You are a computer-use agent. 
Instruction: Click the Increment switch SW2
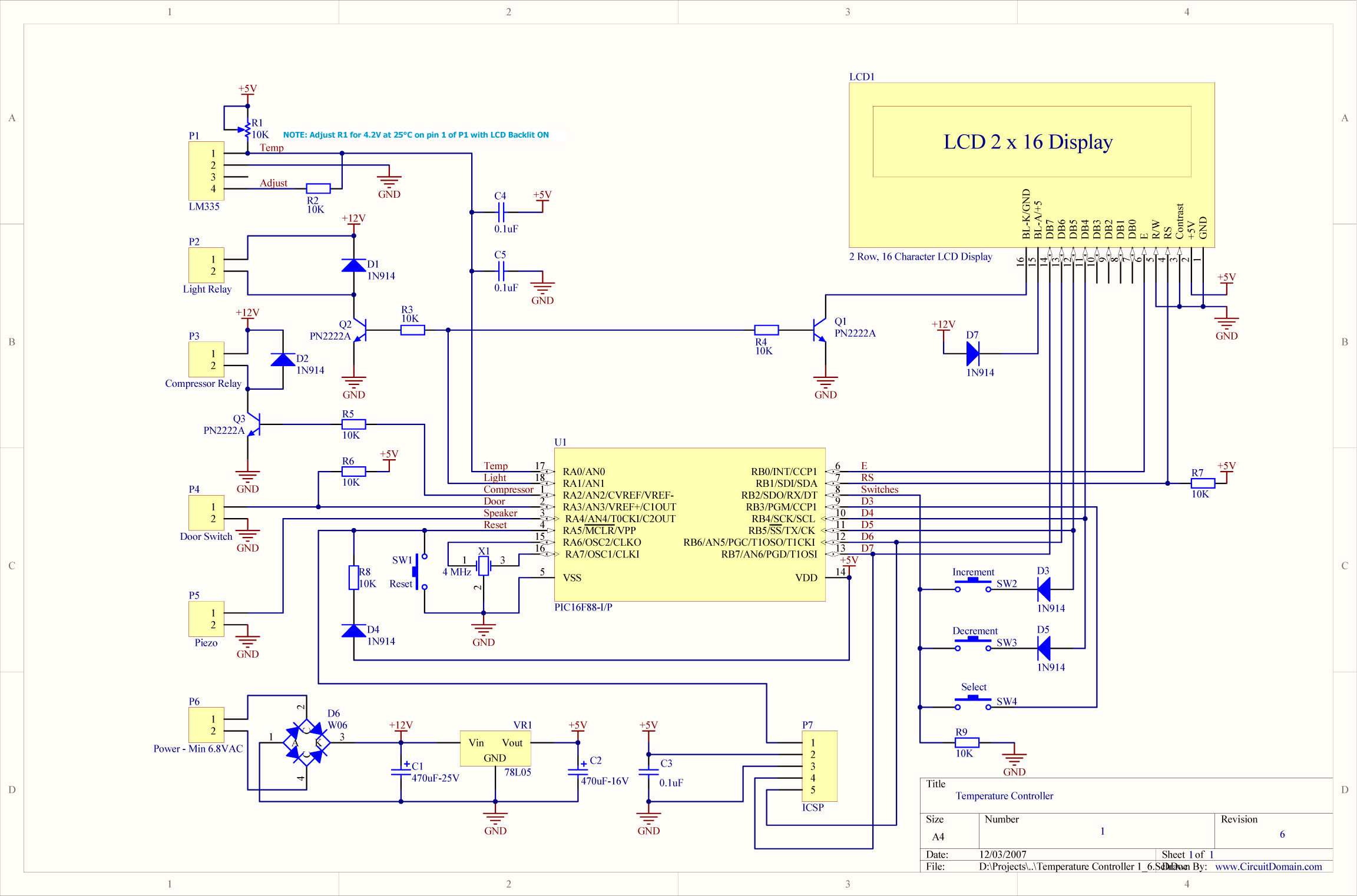click(972, 582)
